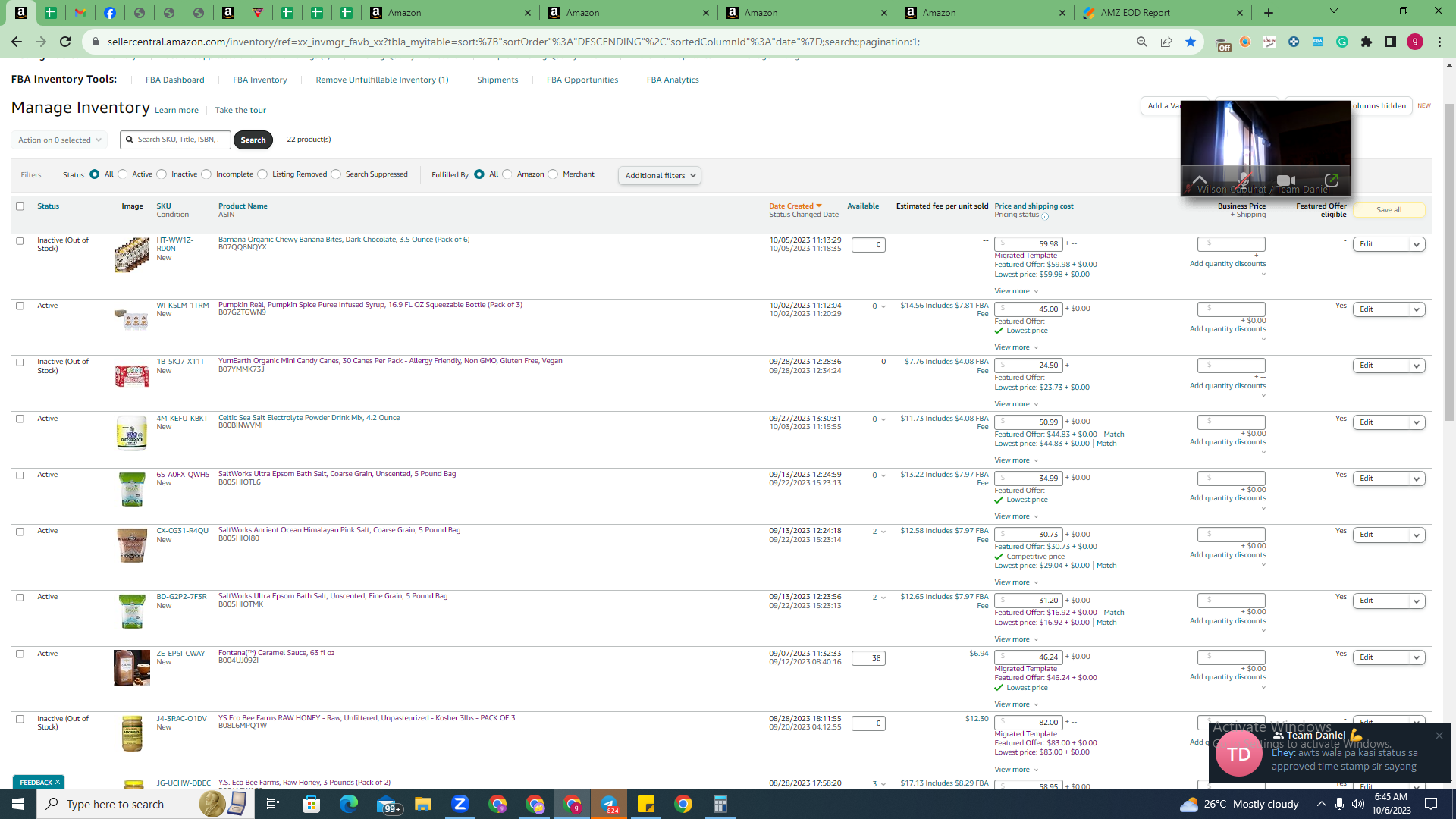The width and height of the screenshot is (1456, 819).
Task: Open the Zoom app on the taskbar
Action: pos(460,804)
